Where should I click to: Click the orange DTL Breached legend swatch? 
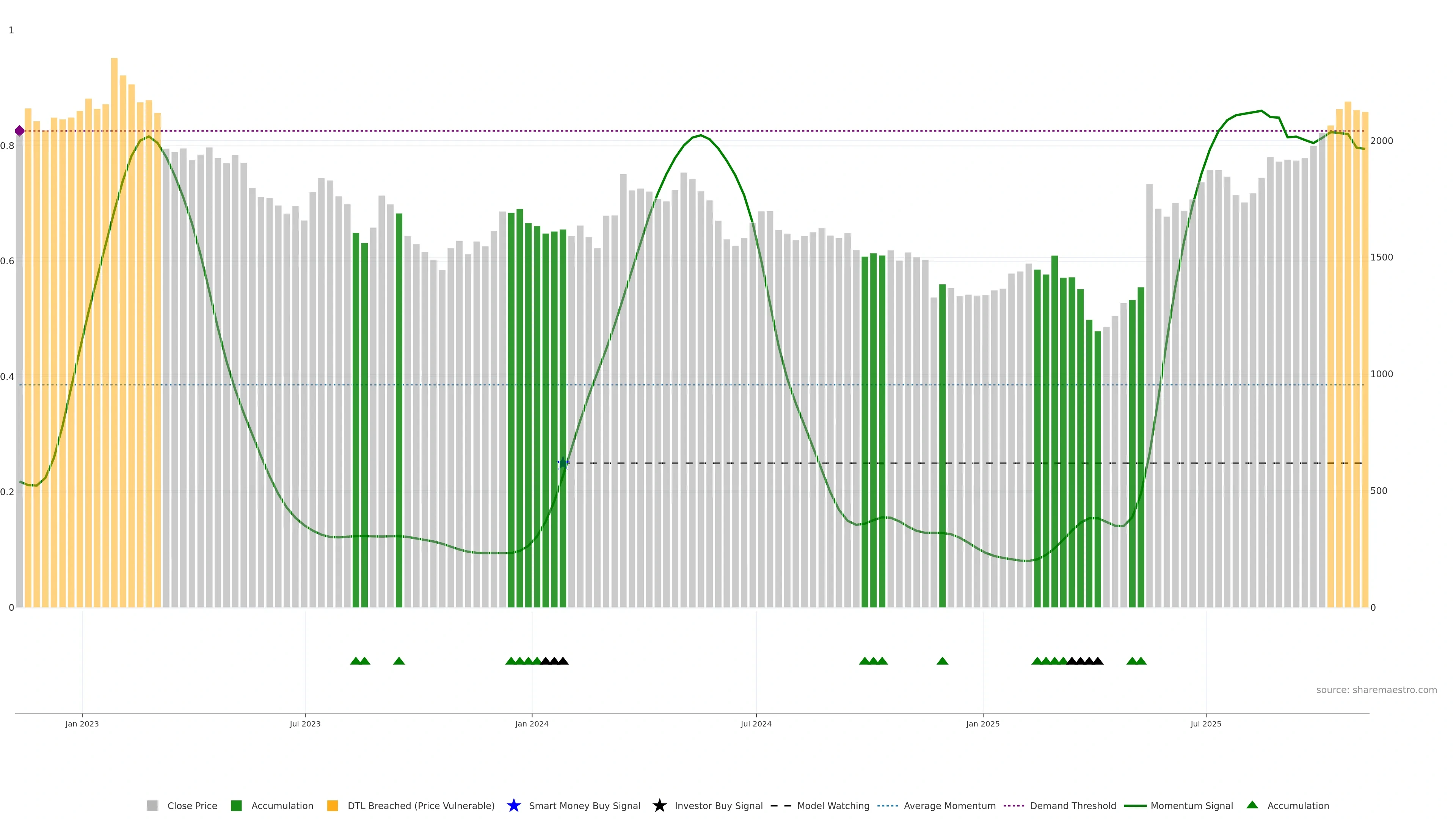pos(333,805)
